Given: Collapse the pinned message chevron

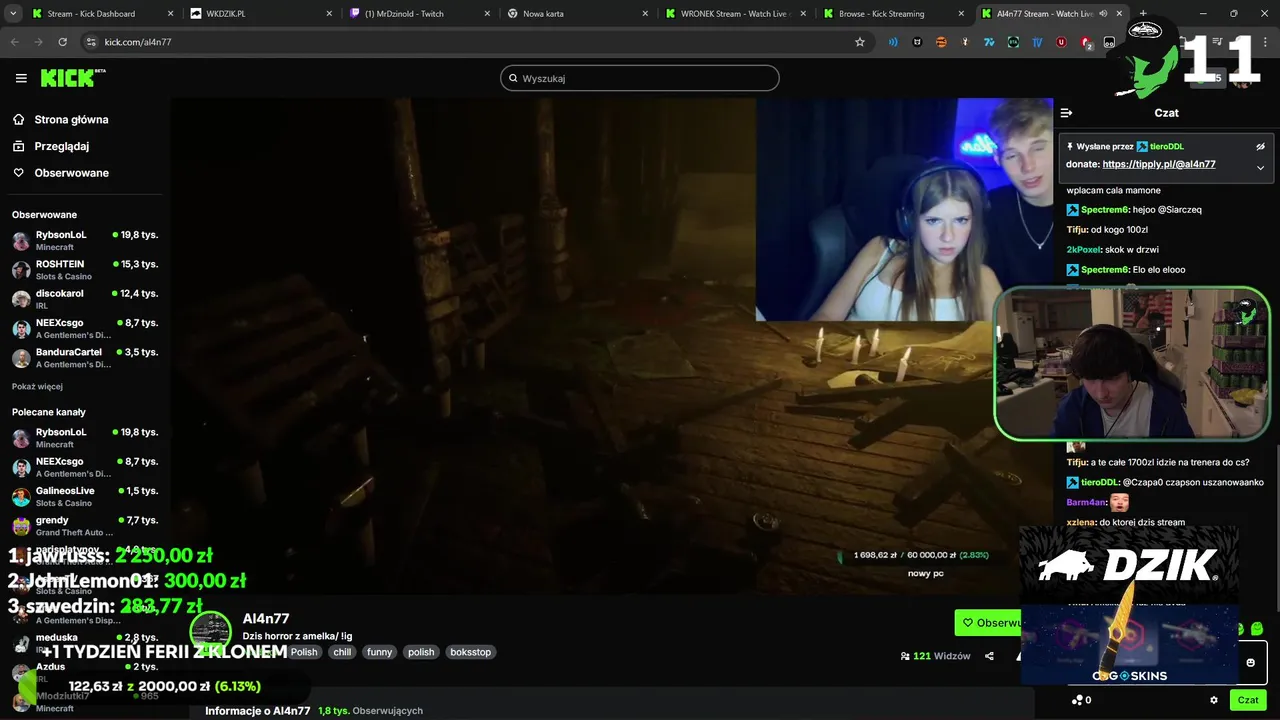Looking at the screenshot, I should tap(1260, 168).
